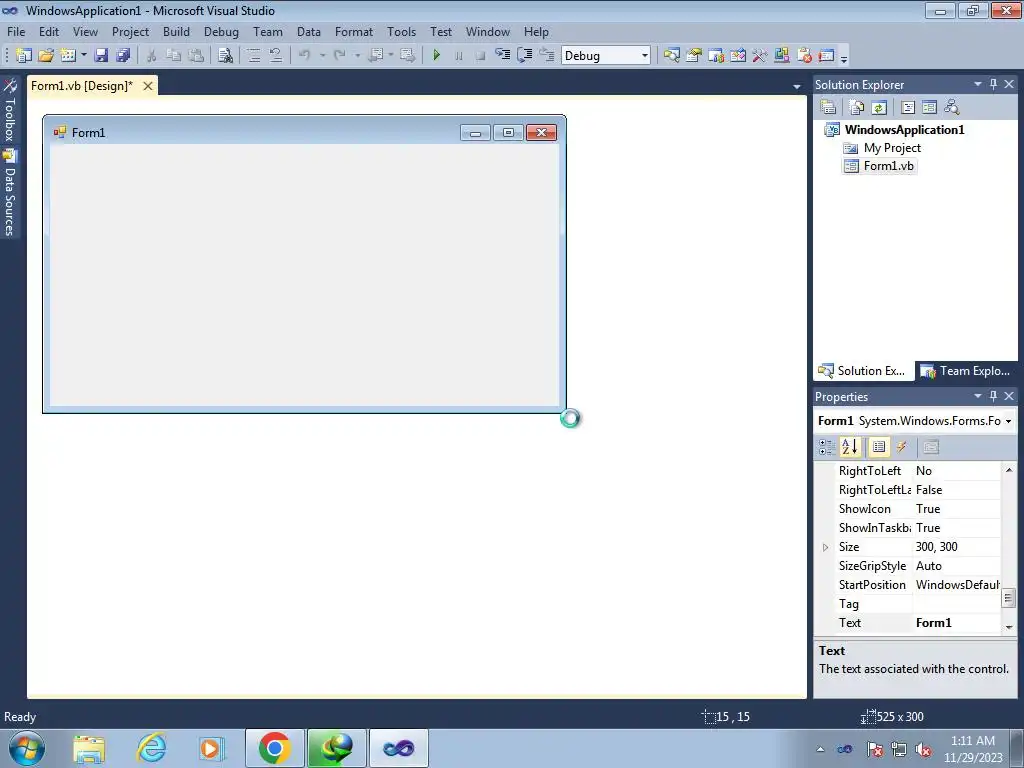Show the Properties list button
Image resolution: width=1024 pixels, height=768 pixels.
click(879, 447)
